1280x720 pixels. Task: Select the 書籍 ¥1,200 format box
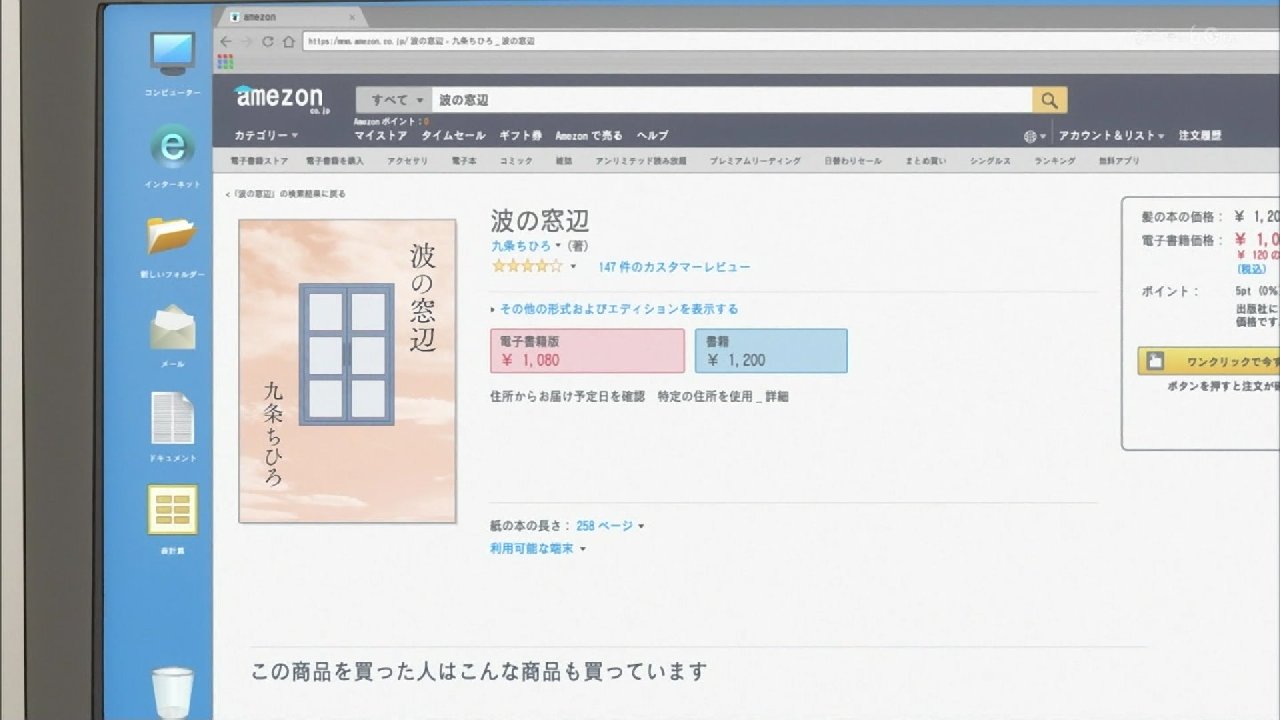coord(771,351)
